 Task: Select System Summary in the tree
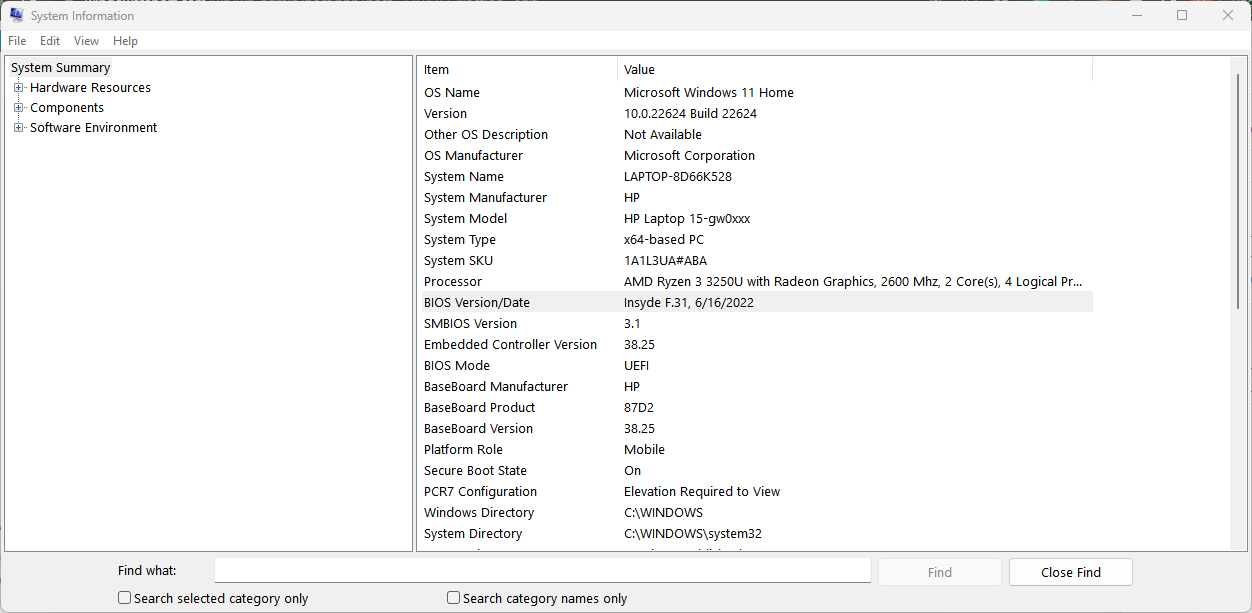tap(60, 68)
